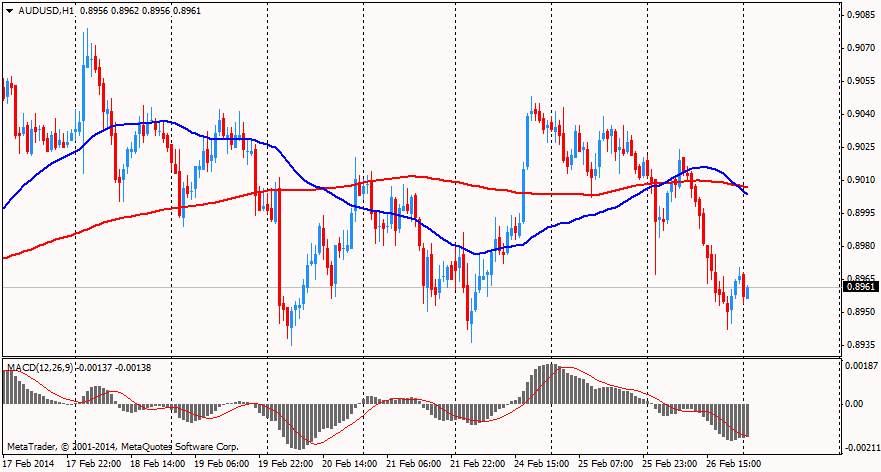Click the 0.8935 price axis label
The height and width of the screenshot is (472, 881).
coord(861,345)
